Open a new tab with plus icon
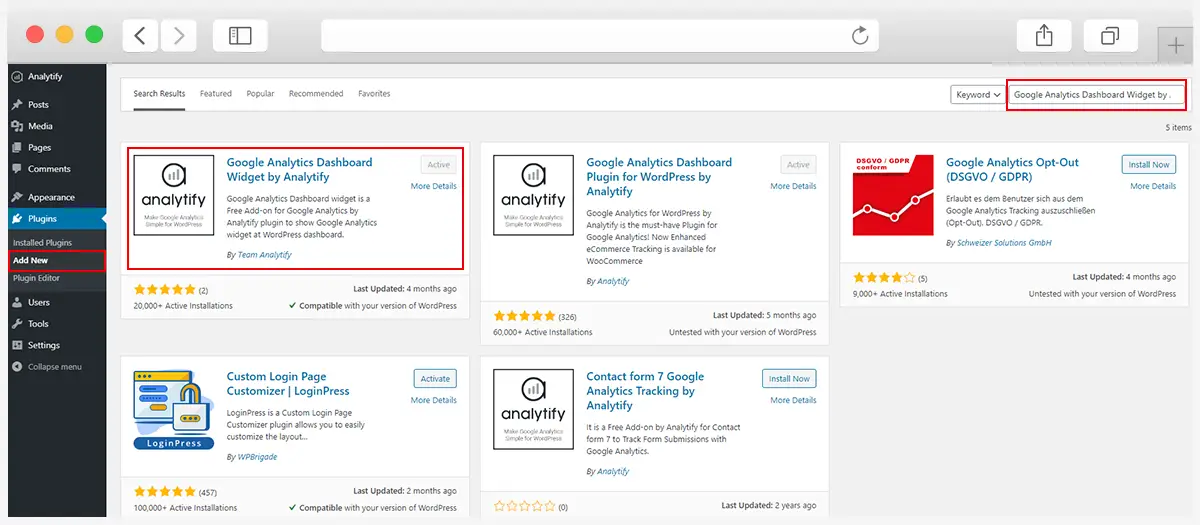1200x525 pixels. 1176,45
